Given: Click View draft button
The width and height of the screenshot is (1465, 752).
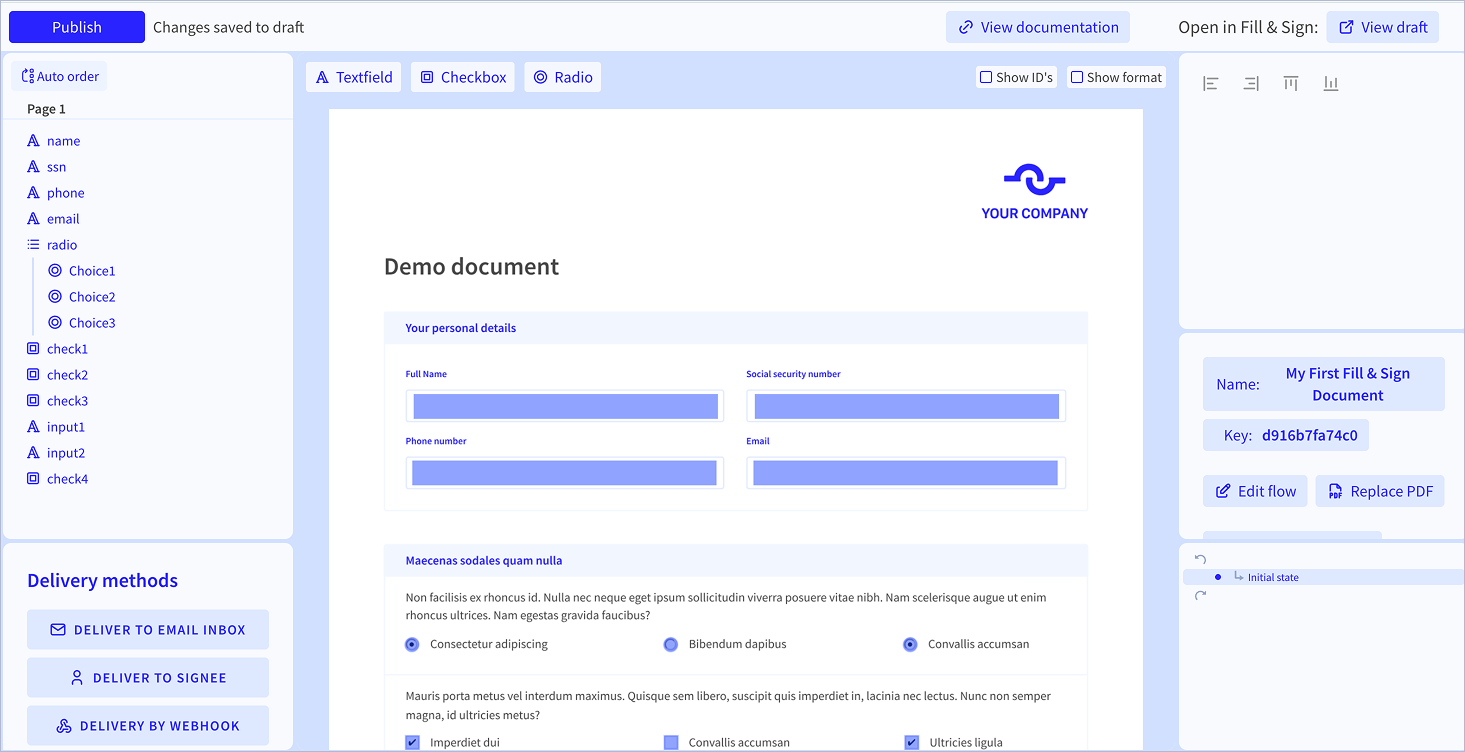Looking at the screenshot, I should point(1383,27).
